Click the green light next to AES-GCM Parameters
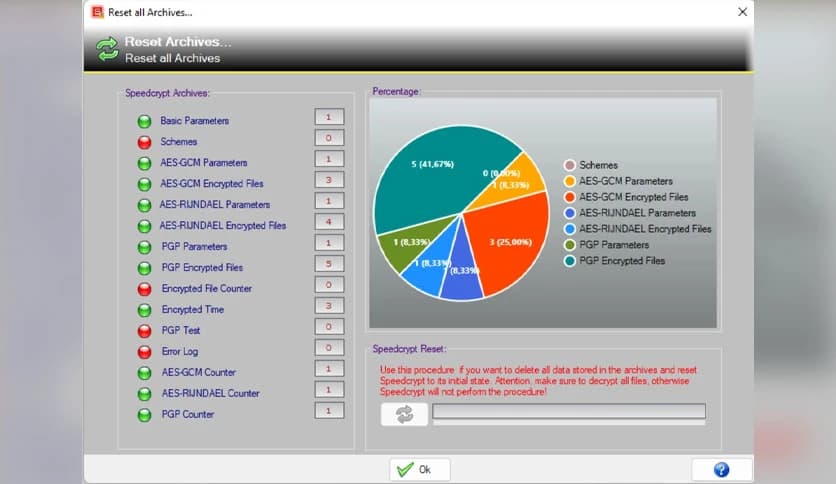This screenshot has width=836, height=484. 144,163
